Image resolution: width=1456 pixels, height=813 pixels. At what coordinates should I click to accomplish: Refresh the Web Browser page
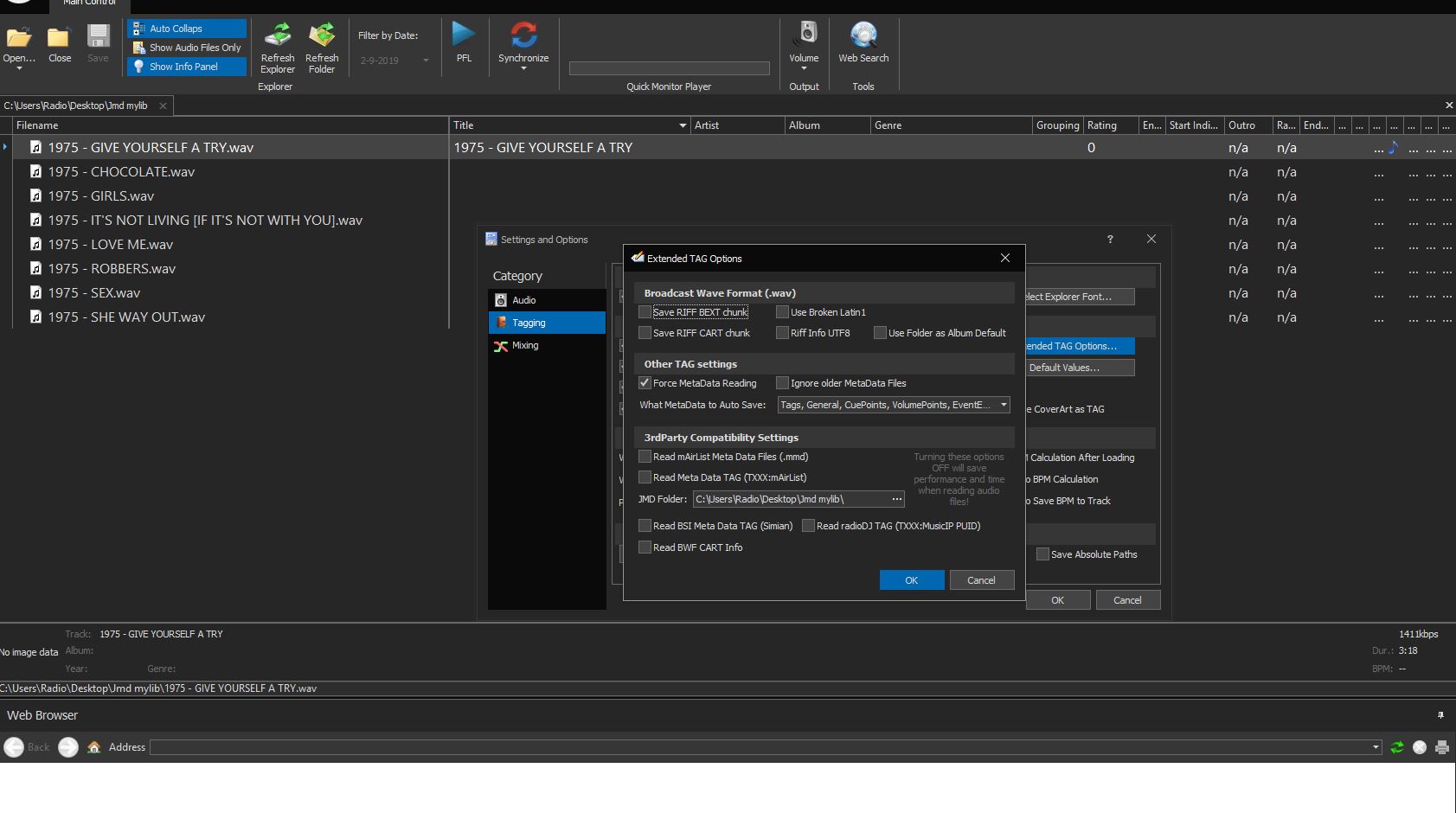point(1397,747)
